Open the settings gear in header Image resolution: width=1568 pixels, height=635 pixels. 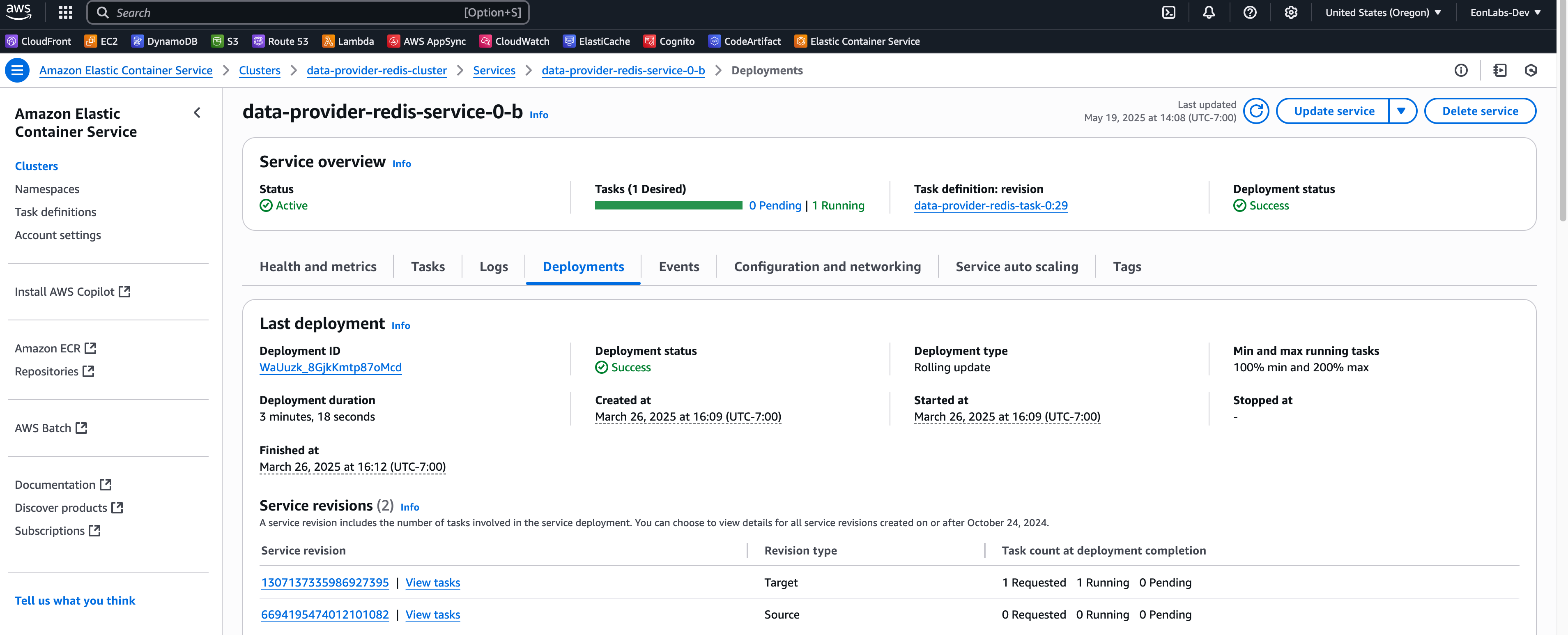point(1290,12)
